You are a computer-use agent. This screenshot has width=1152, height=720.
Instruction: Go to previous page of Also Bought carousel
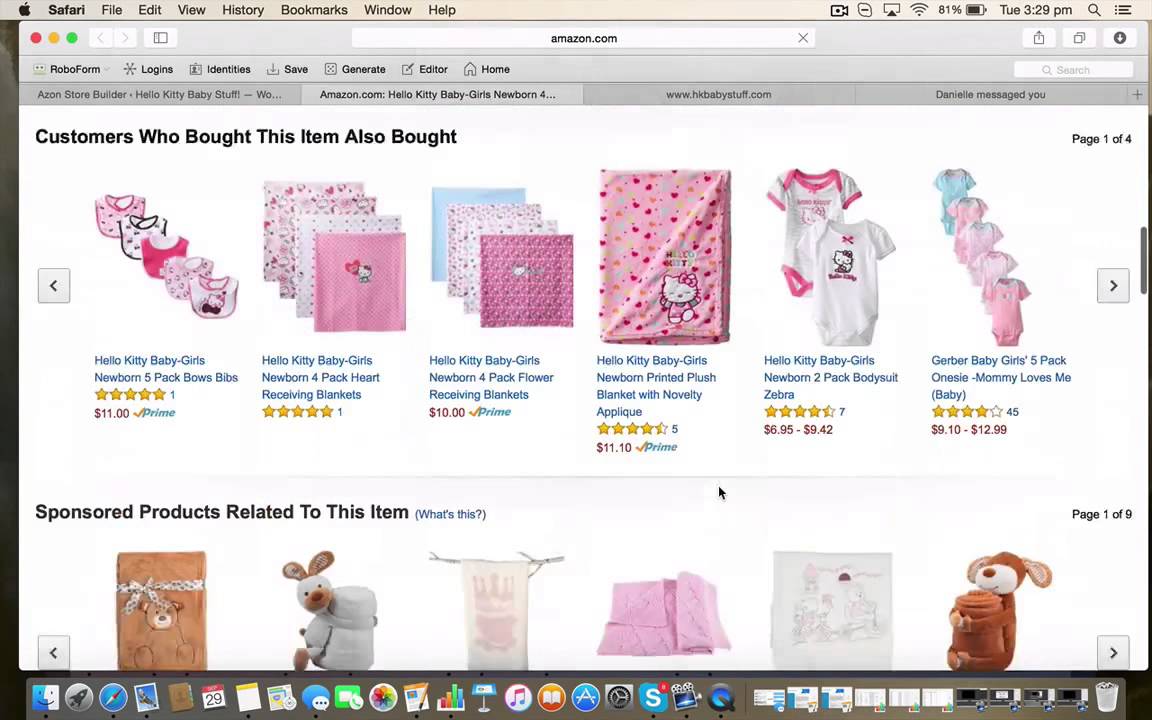click(x=54, y=285)
